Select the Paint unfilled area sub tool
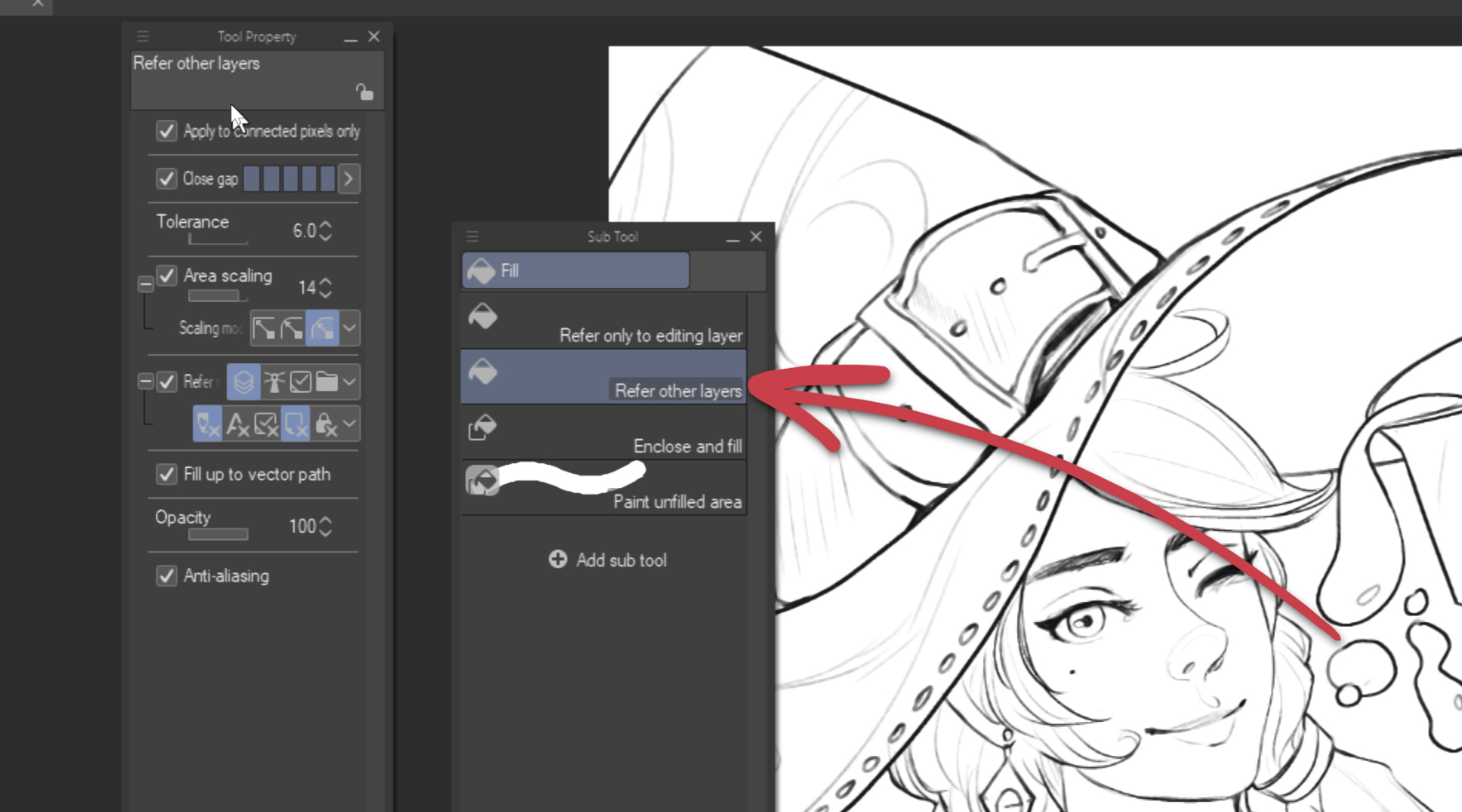1462x812 pixels. pos(603,487)
